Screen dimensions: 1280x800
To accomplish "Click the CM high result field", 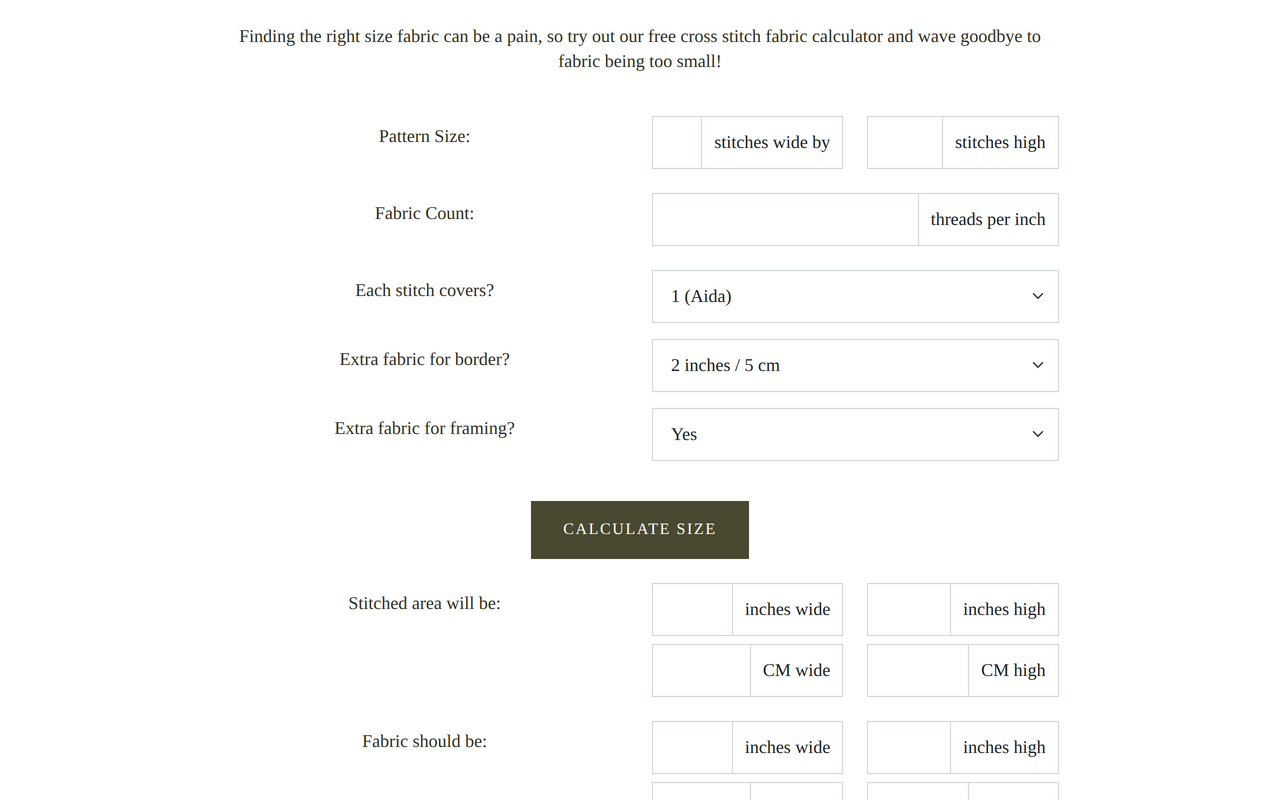I will coord(916,670).
